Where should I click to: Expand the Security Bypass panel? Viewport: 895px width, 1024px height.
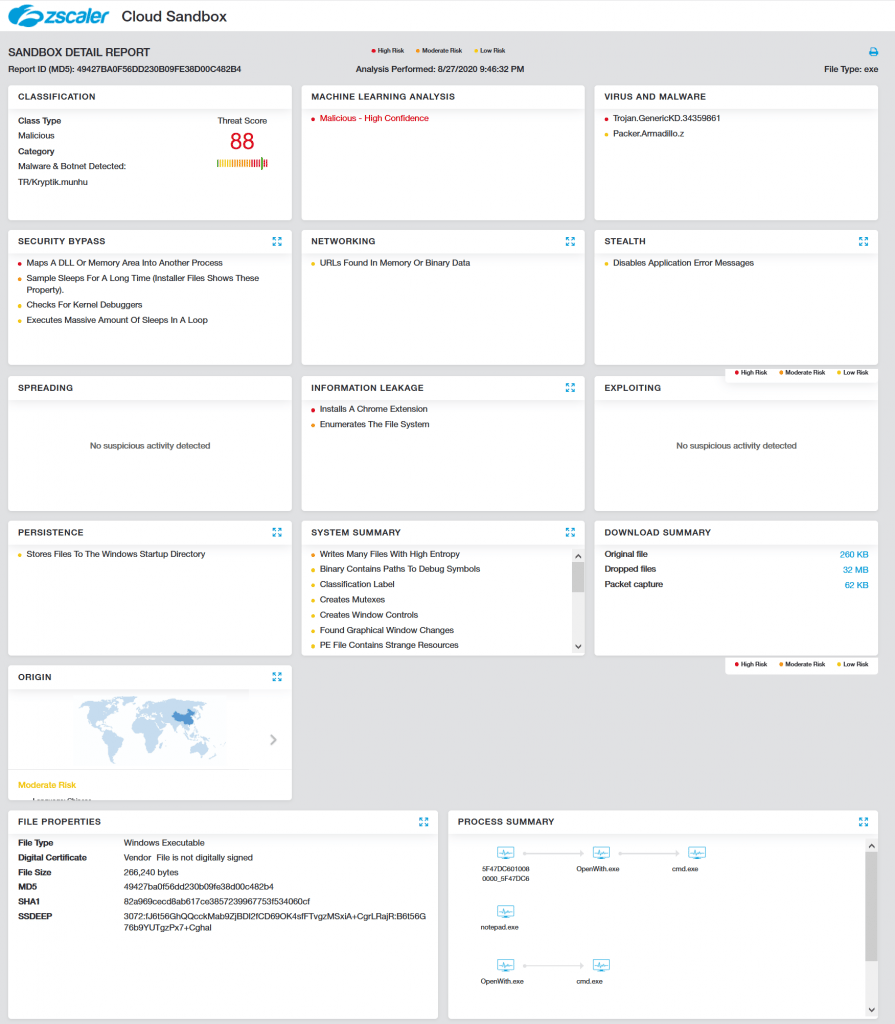coord(277,241)
